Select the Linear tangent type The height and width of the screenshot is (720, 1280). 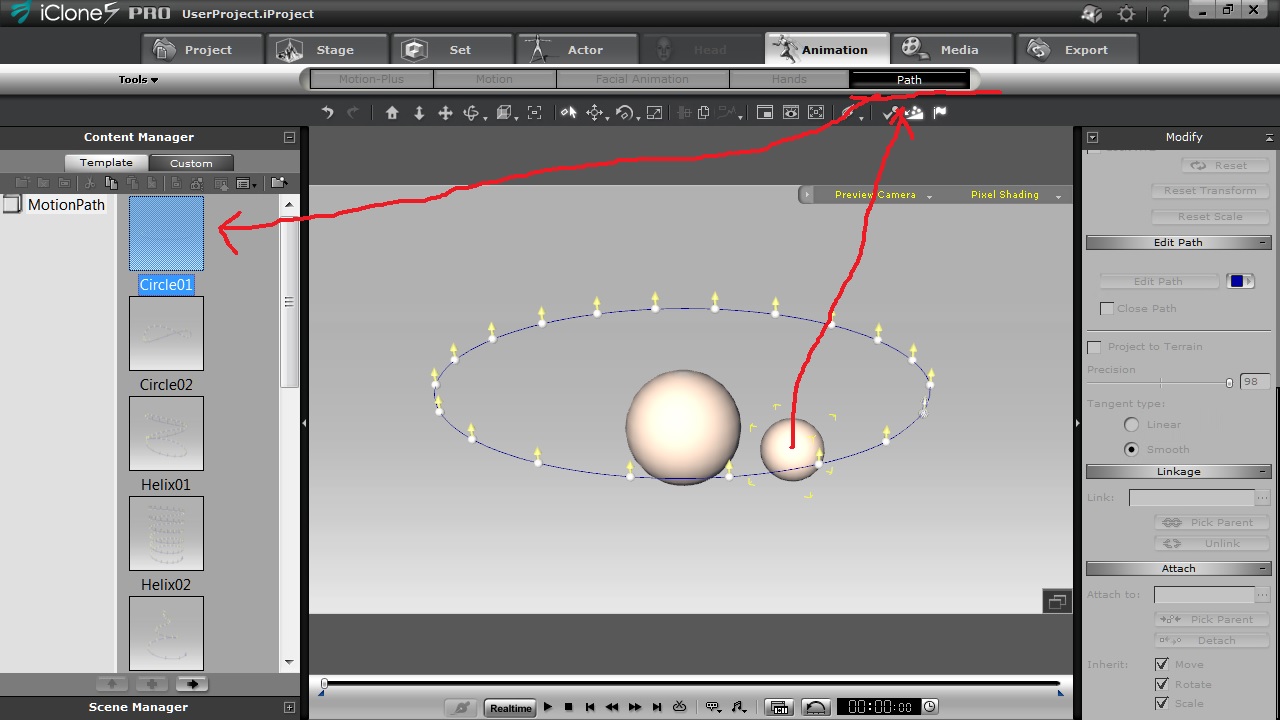click(1131, 424)
